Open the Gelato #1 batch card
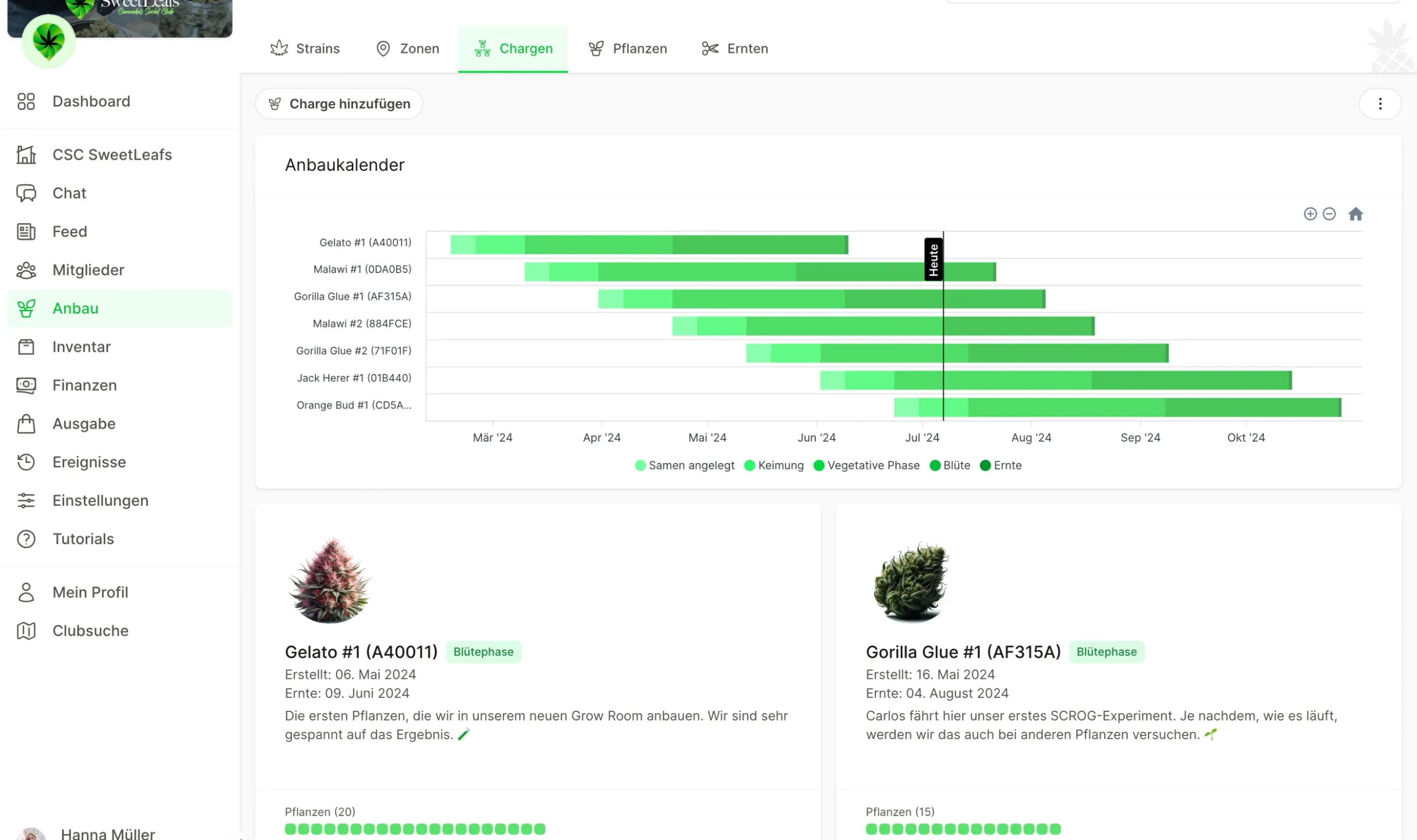Image resolution: width=1417 pixels, height=840 pixels. (361, 652)
